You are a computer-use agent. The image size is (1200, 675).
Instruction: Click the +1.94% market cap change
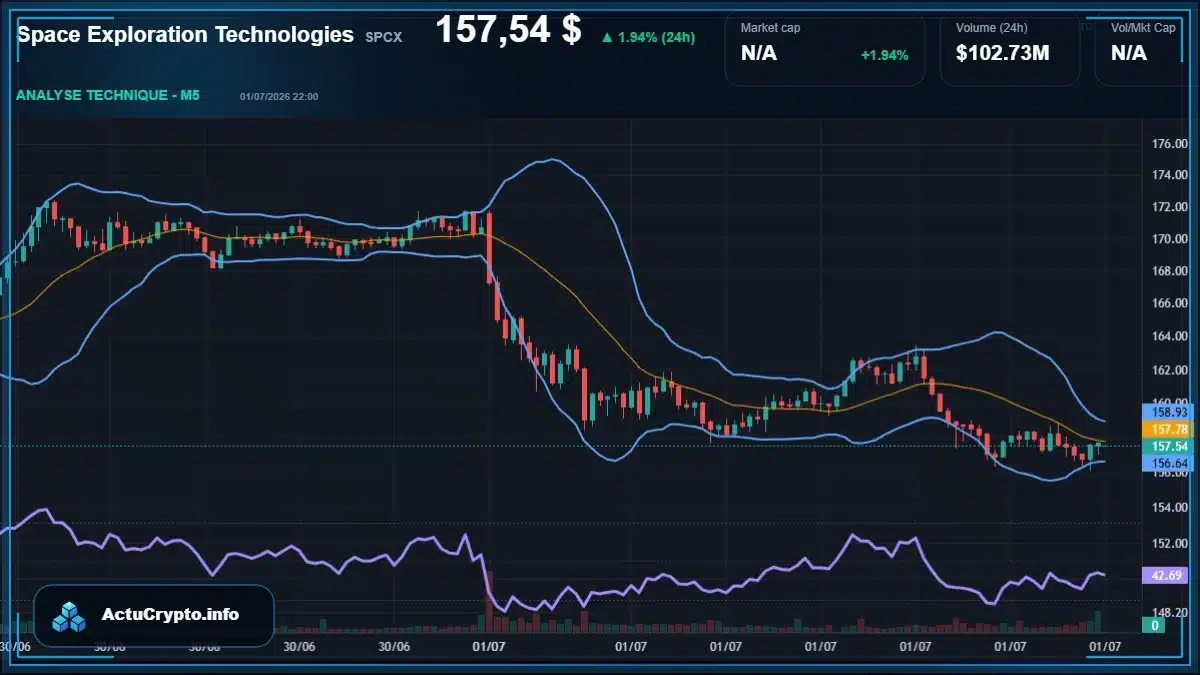[884, 55]
